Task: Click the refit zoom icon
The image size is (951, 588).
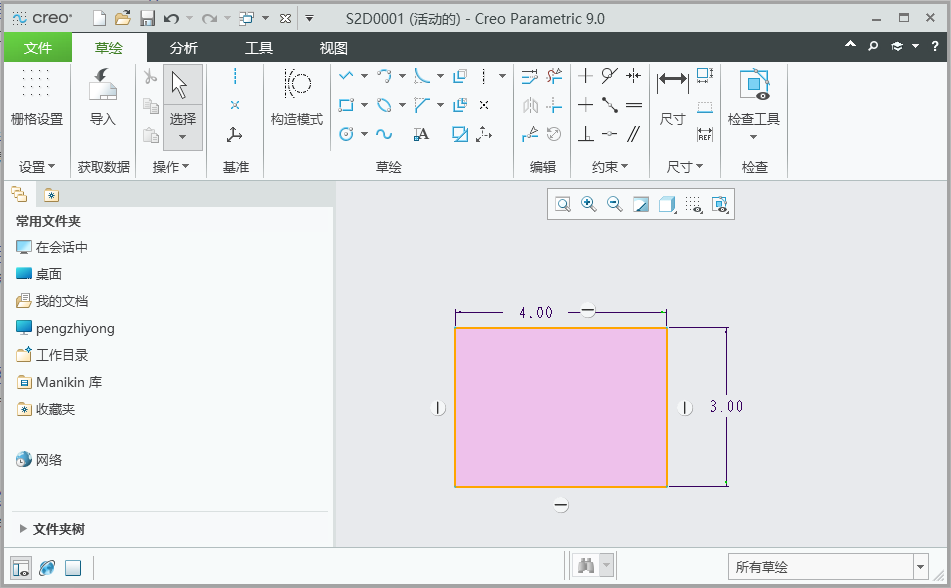Action: 563,204
